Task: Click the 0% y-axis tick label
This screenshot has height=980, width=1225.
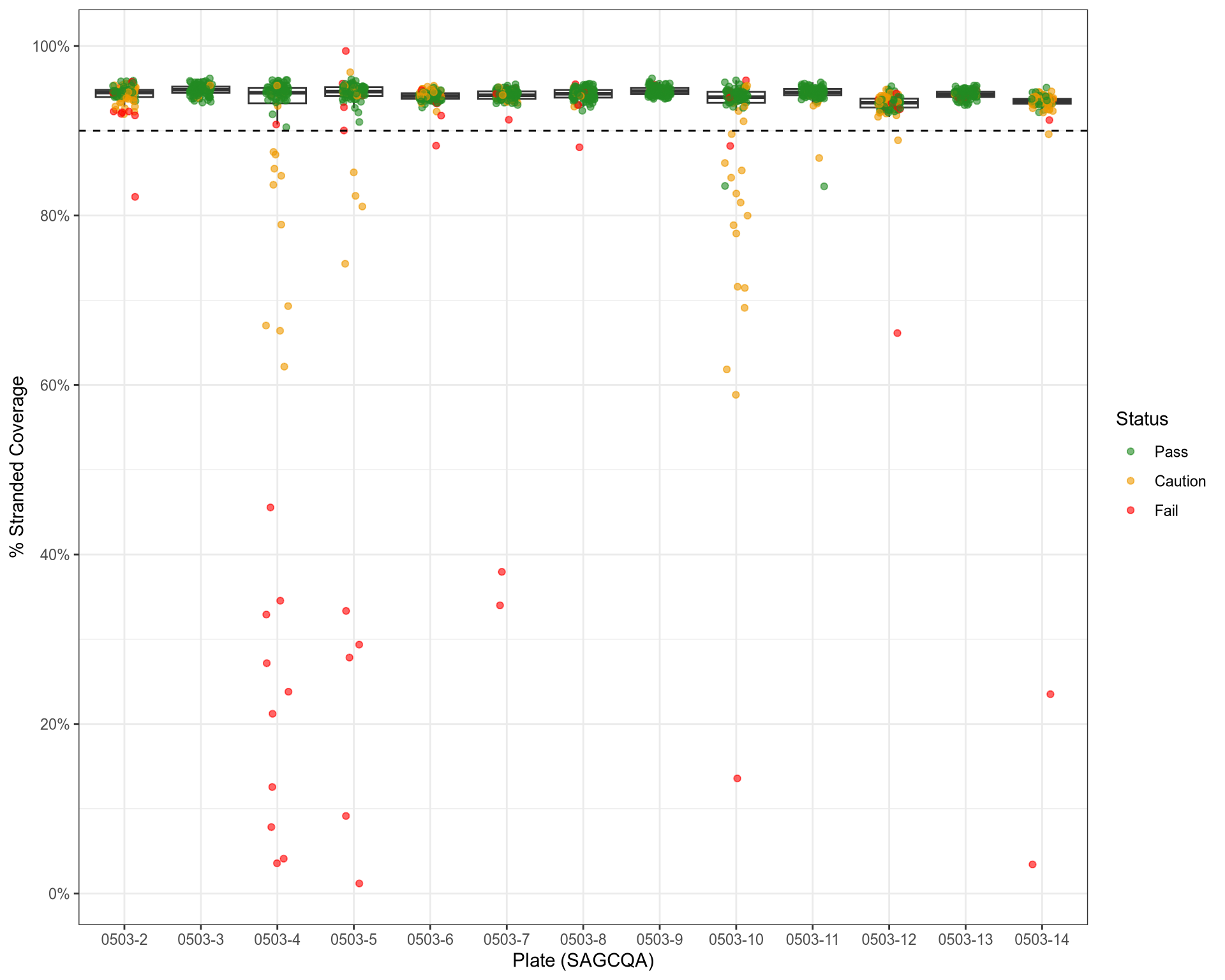Action: 59,894
